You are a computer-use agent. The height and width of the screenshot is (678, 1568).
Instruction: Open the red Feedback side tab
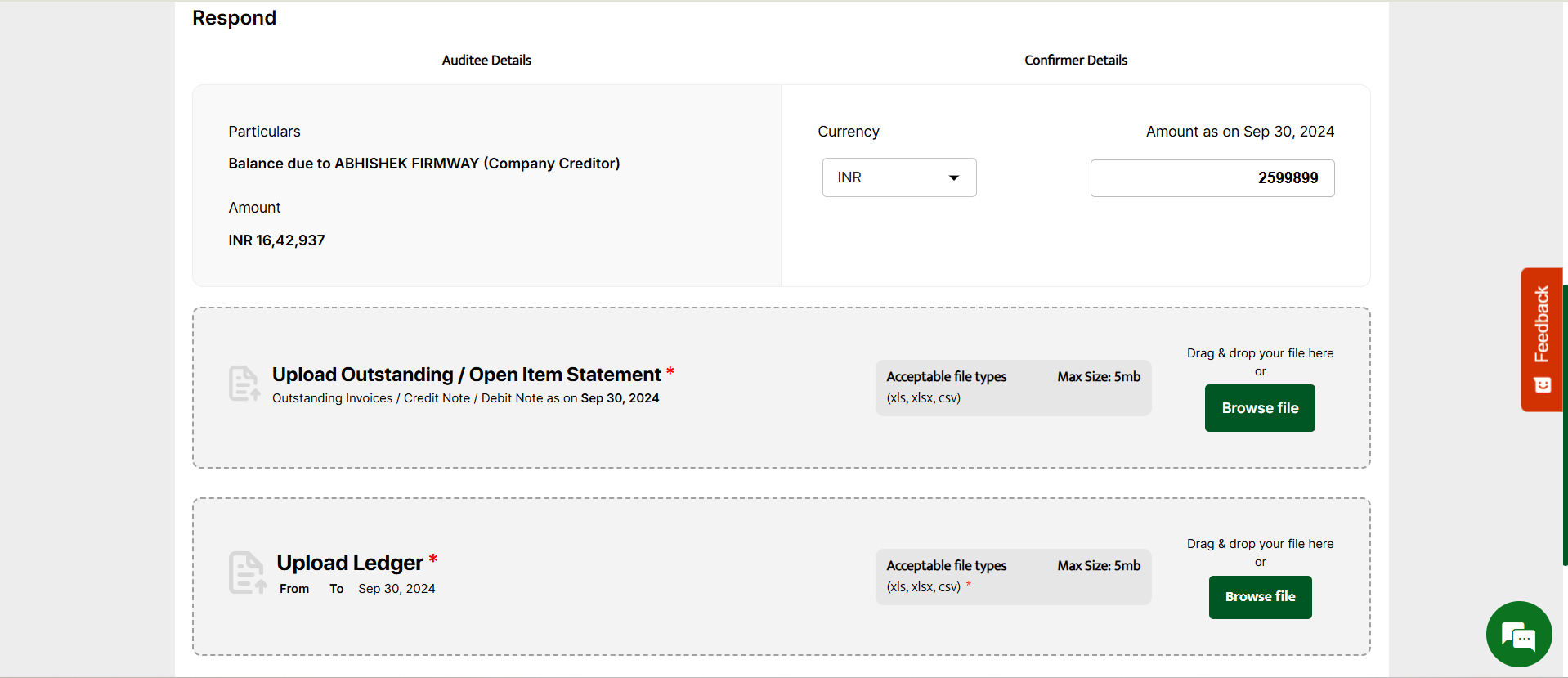point(1541,325)
